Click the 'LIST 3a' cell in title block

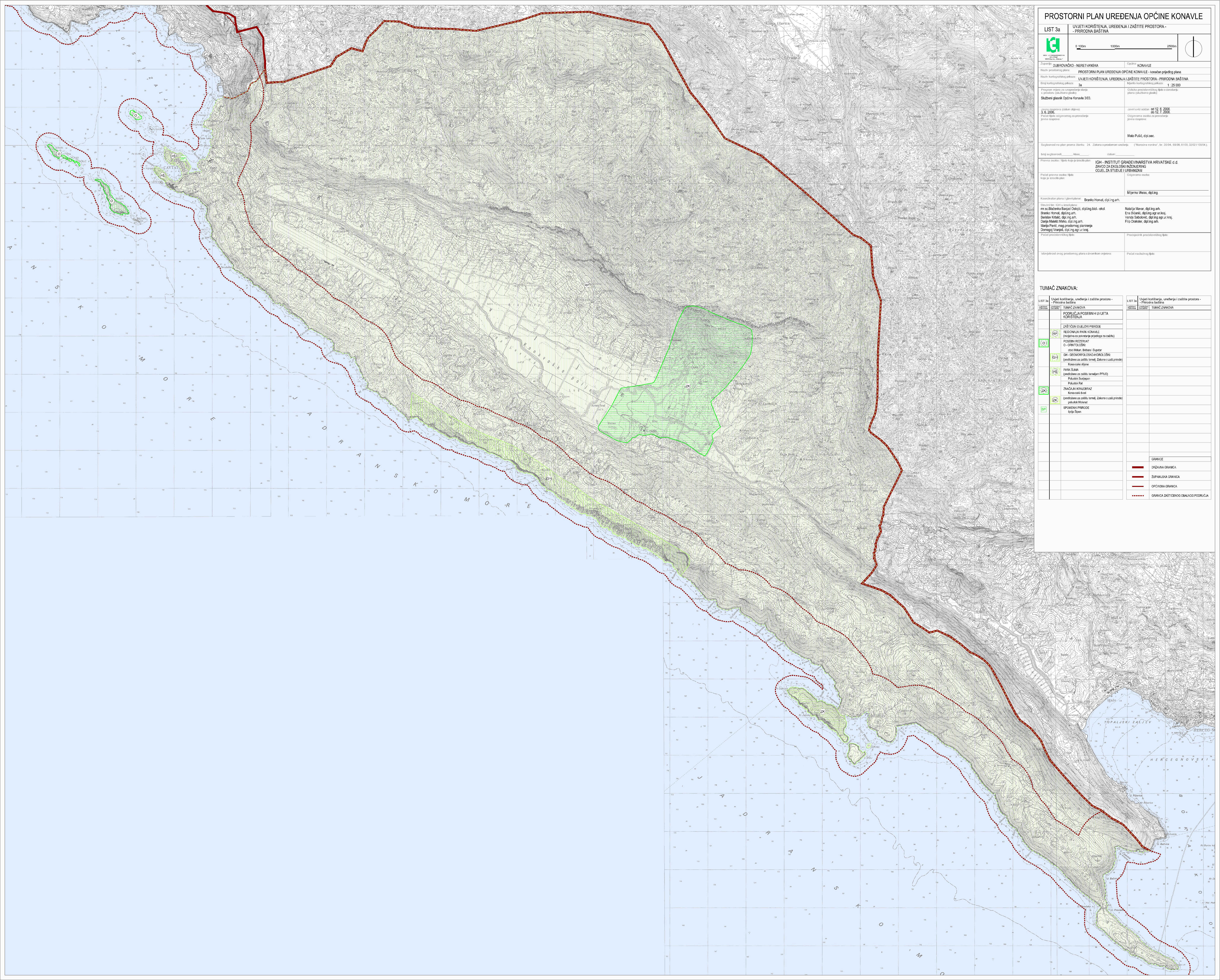[1053, 29]
